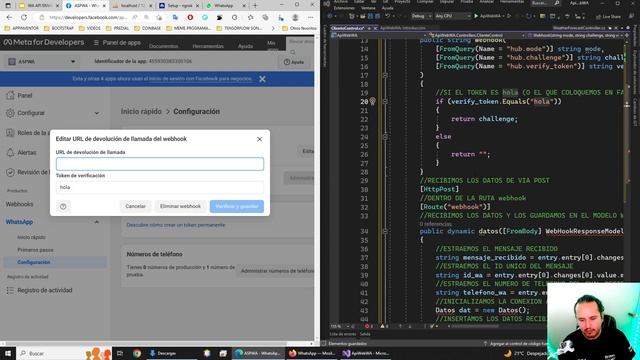The height and width of the screenshot is (360, 640).
Task: Click the Undo icon in Visual Studio toolbar
Action: point(387,16)
